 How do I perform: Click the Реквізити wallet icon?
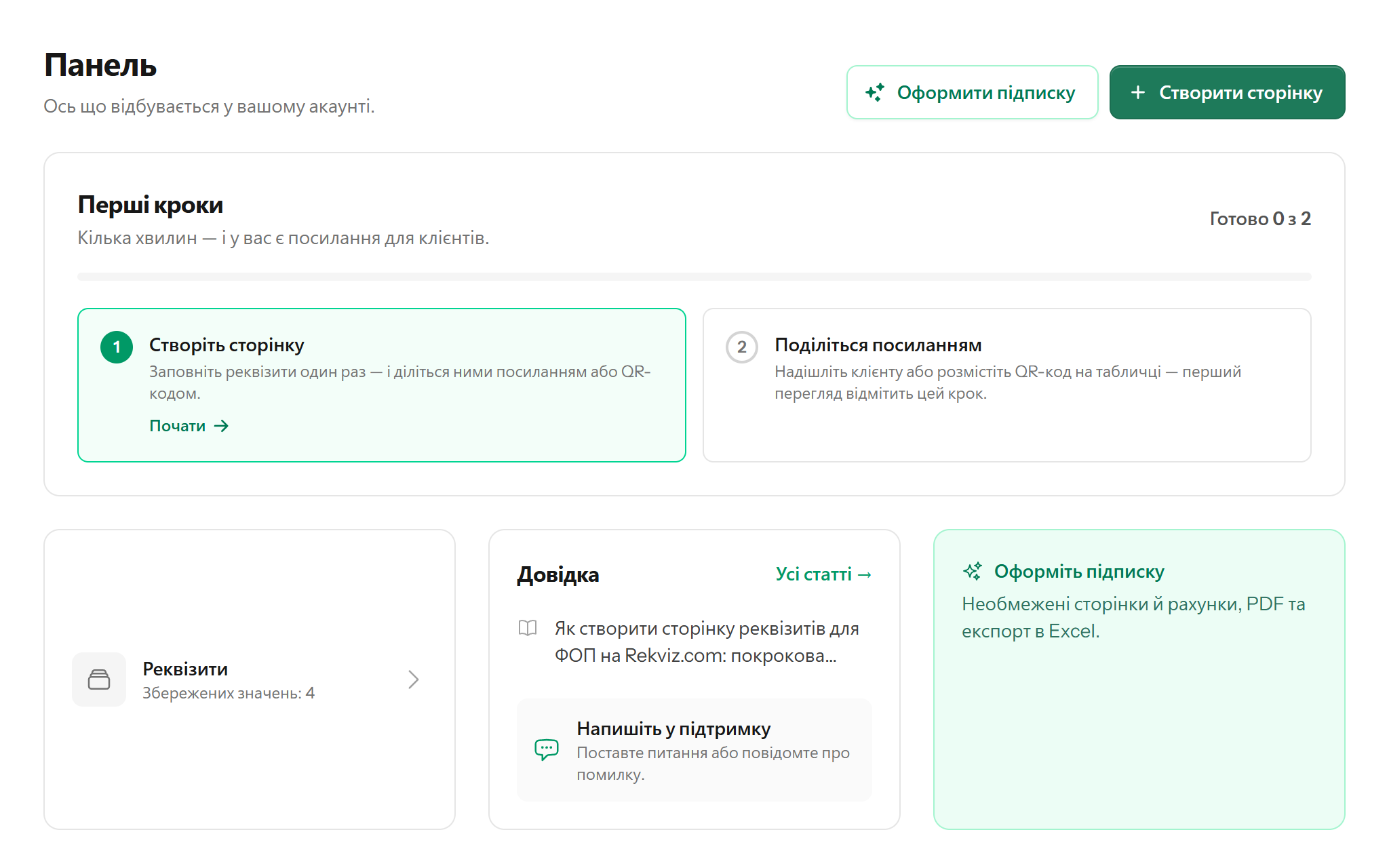click(99, 679)
